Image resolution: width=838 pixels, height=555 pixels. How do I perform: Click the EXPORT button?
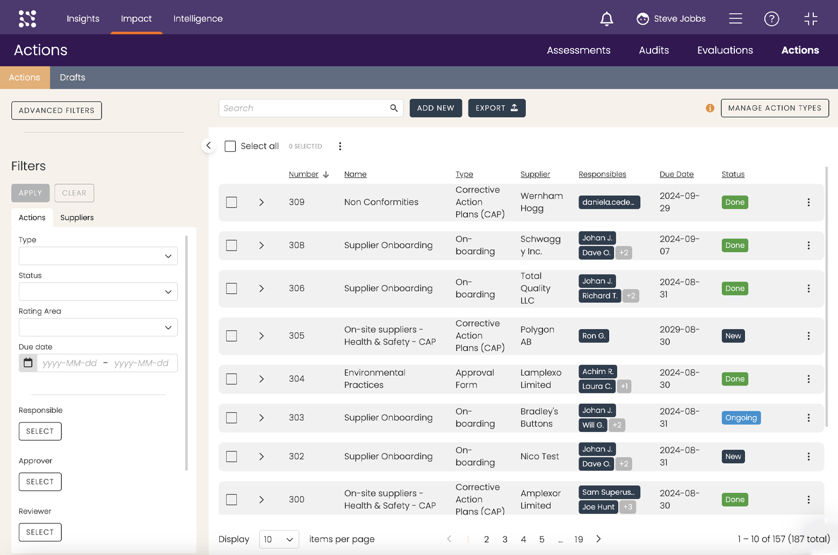pyautogui.click(x=496, y=108)
